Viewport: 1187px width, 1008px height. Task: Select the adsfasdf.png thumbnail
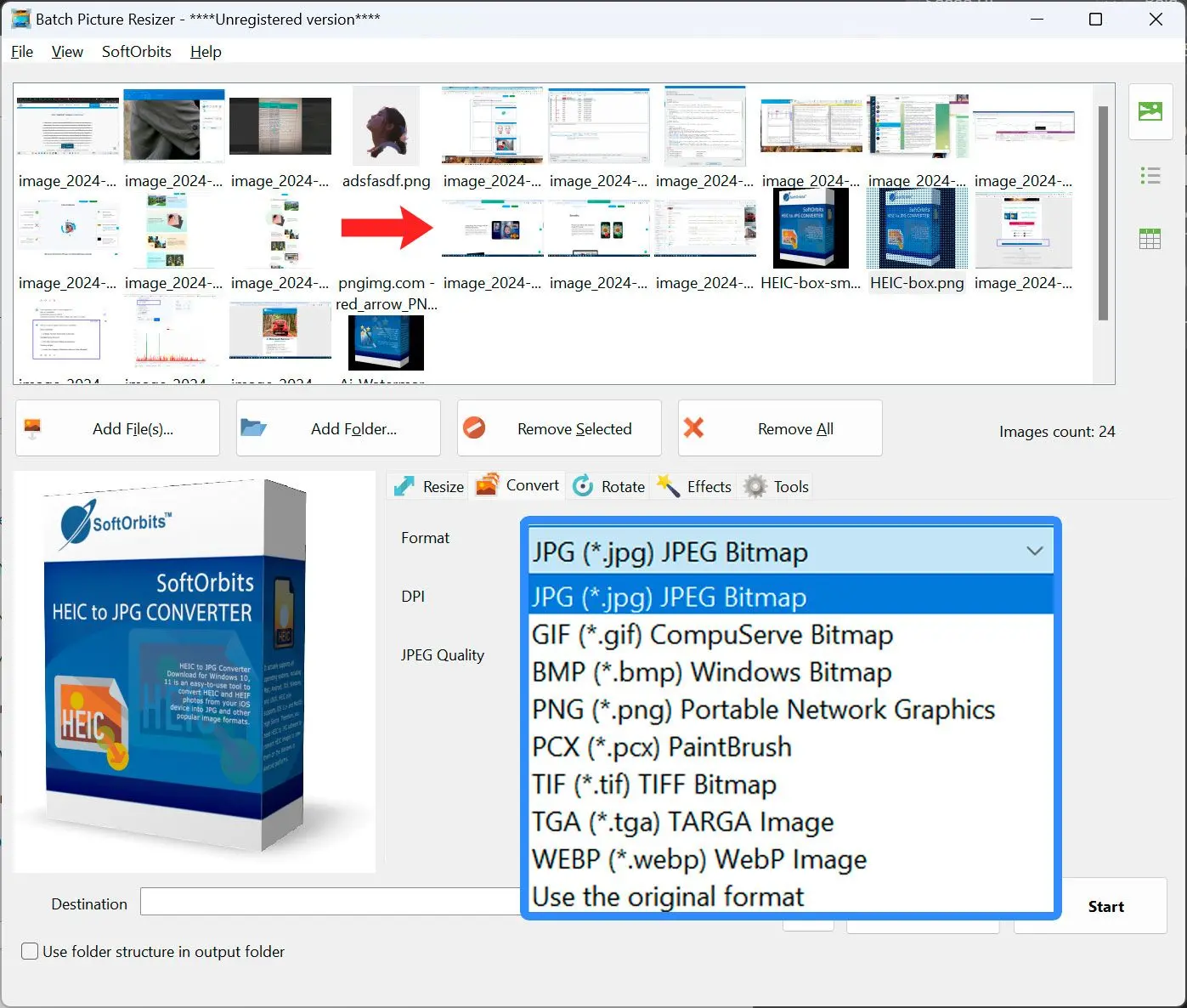(387, 127)
